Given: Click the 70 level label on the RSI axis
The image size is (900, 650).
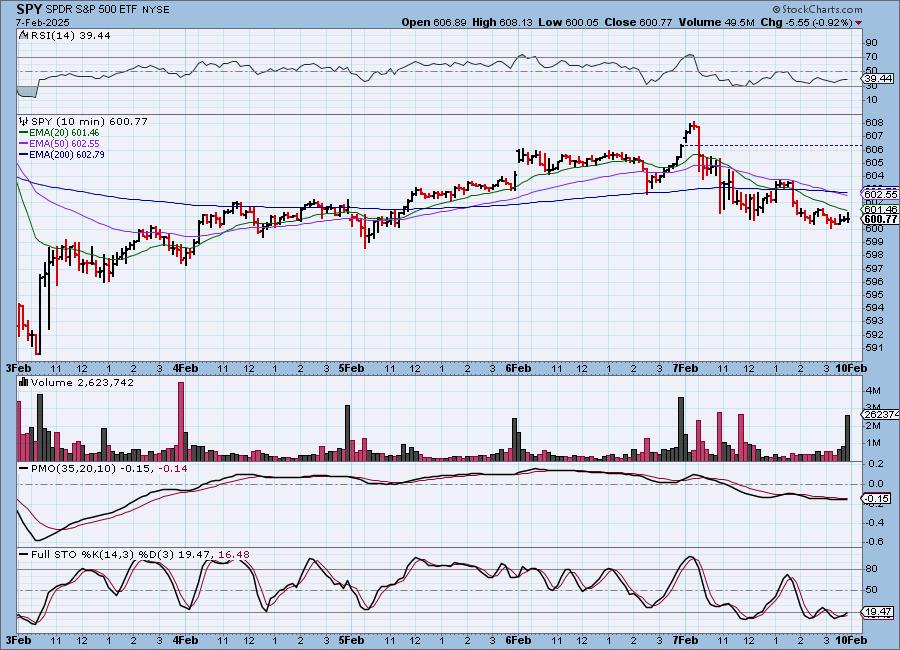Looking at the screenshot, I should [x=871, y=56].
